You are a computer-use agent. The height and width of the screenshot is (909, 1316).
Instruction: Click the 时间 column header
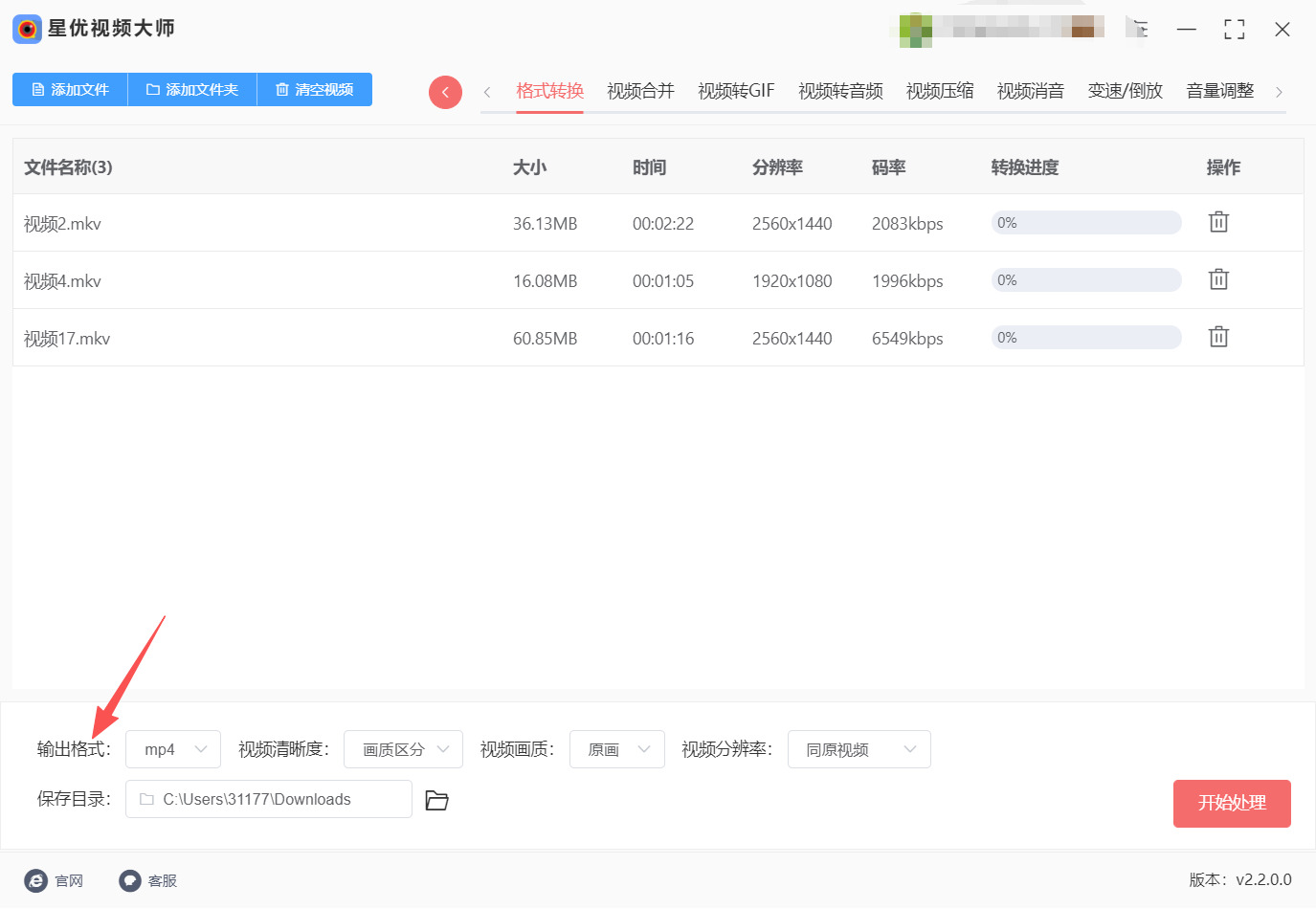(x=649, y=167)
